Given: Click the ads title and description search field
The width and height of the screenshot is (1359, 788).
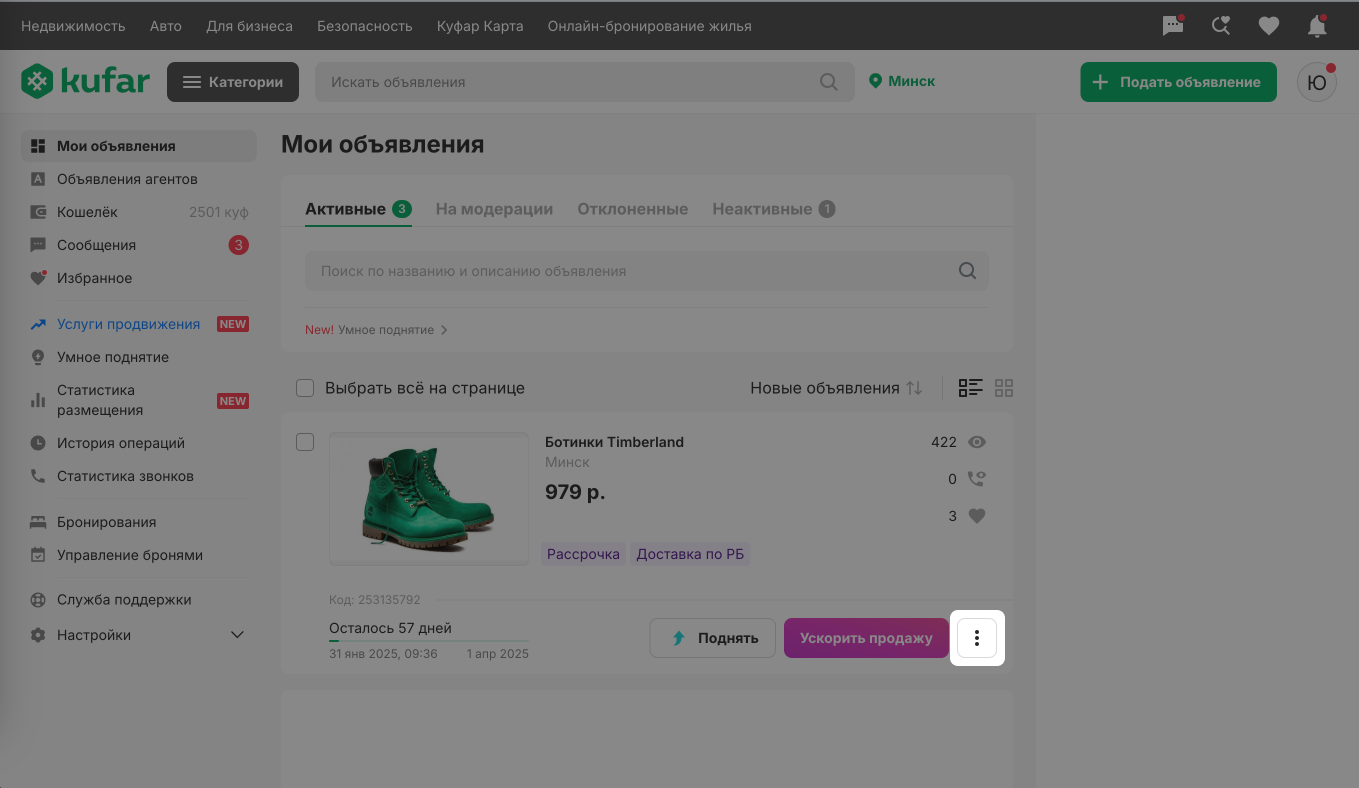Looking at the screenshot, I should click(647, 271).
